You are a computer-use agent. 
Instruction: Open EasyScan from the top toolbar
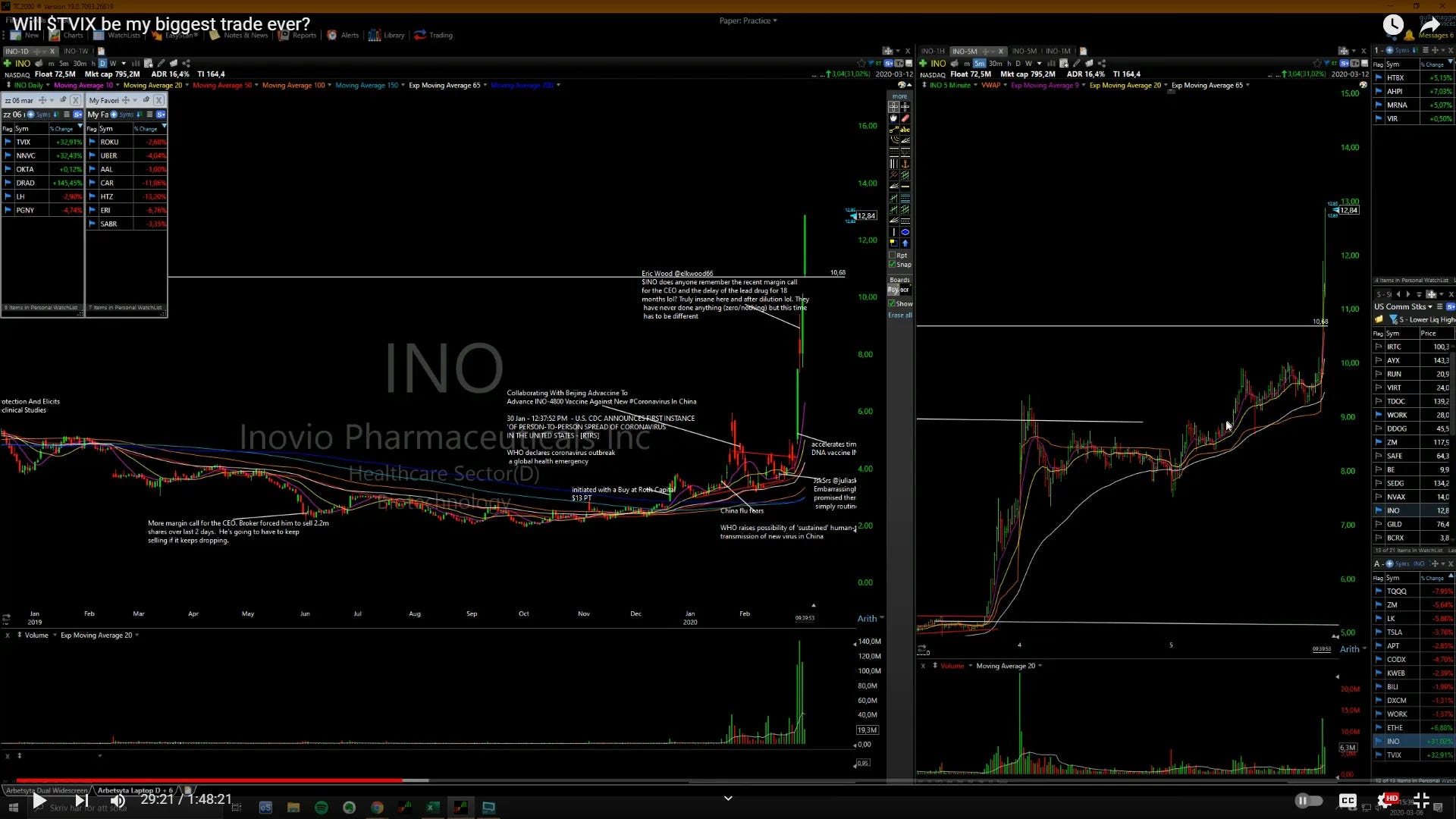pyautogui.click(x=176, y=35)
